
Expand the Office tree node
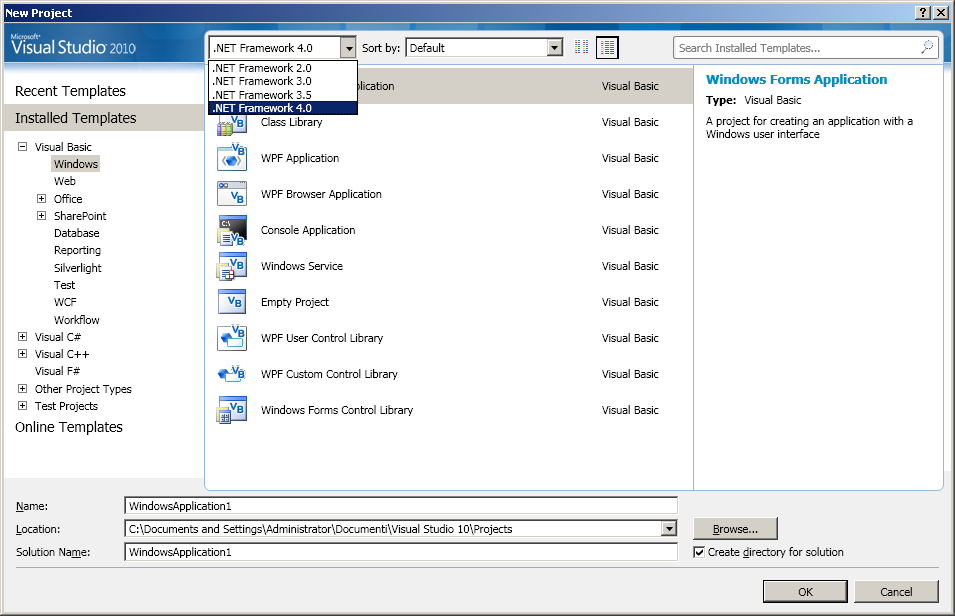(x=41, y=199)
